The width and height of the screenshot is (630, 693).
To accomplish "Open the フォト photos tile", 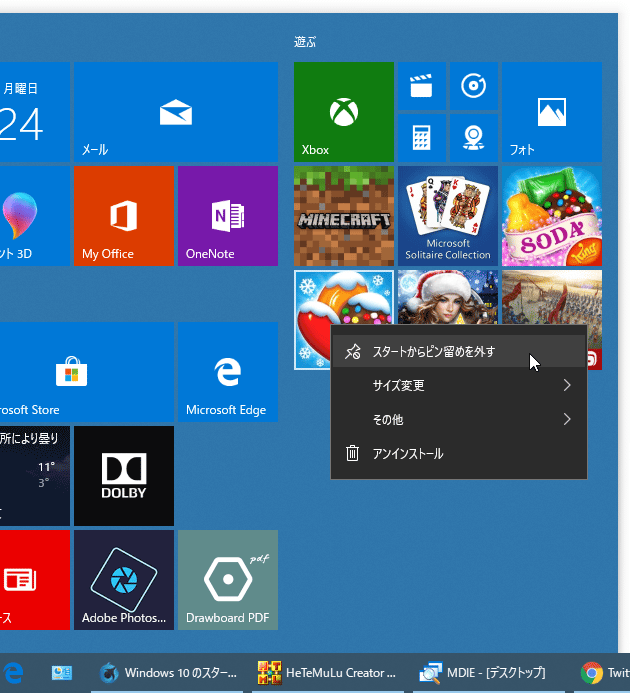I will tap(552, 112).
